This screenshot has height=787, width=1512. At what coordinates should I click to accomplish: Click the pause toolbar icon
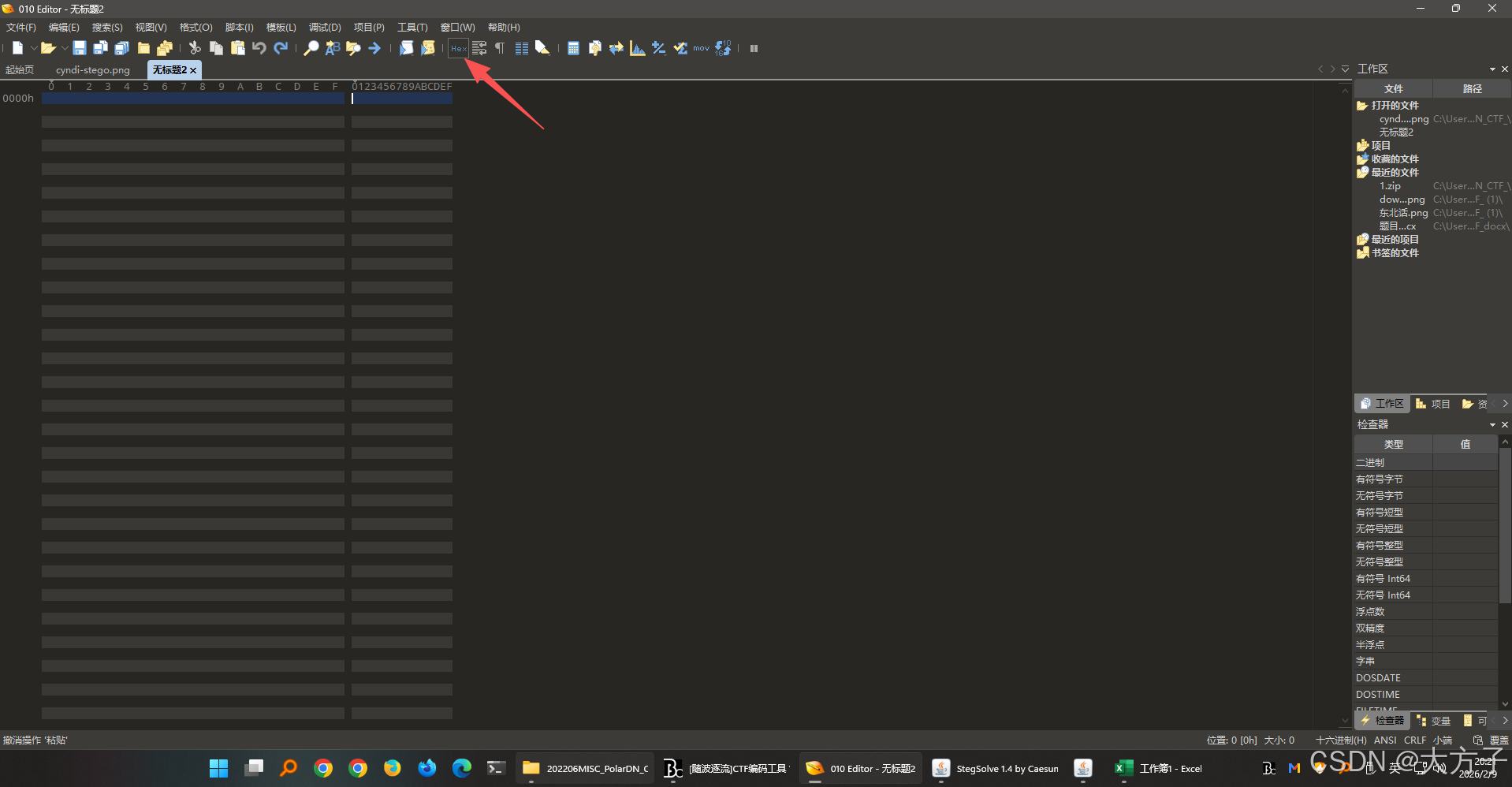coord(754,48)
